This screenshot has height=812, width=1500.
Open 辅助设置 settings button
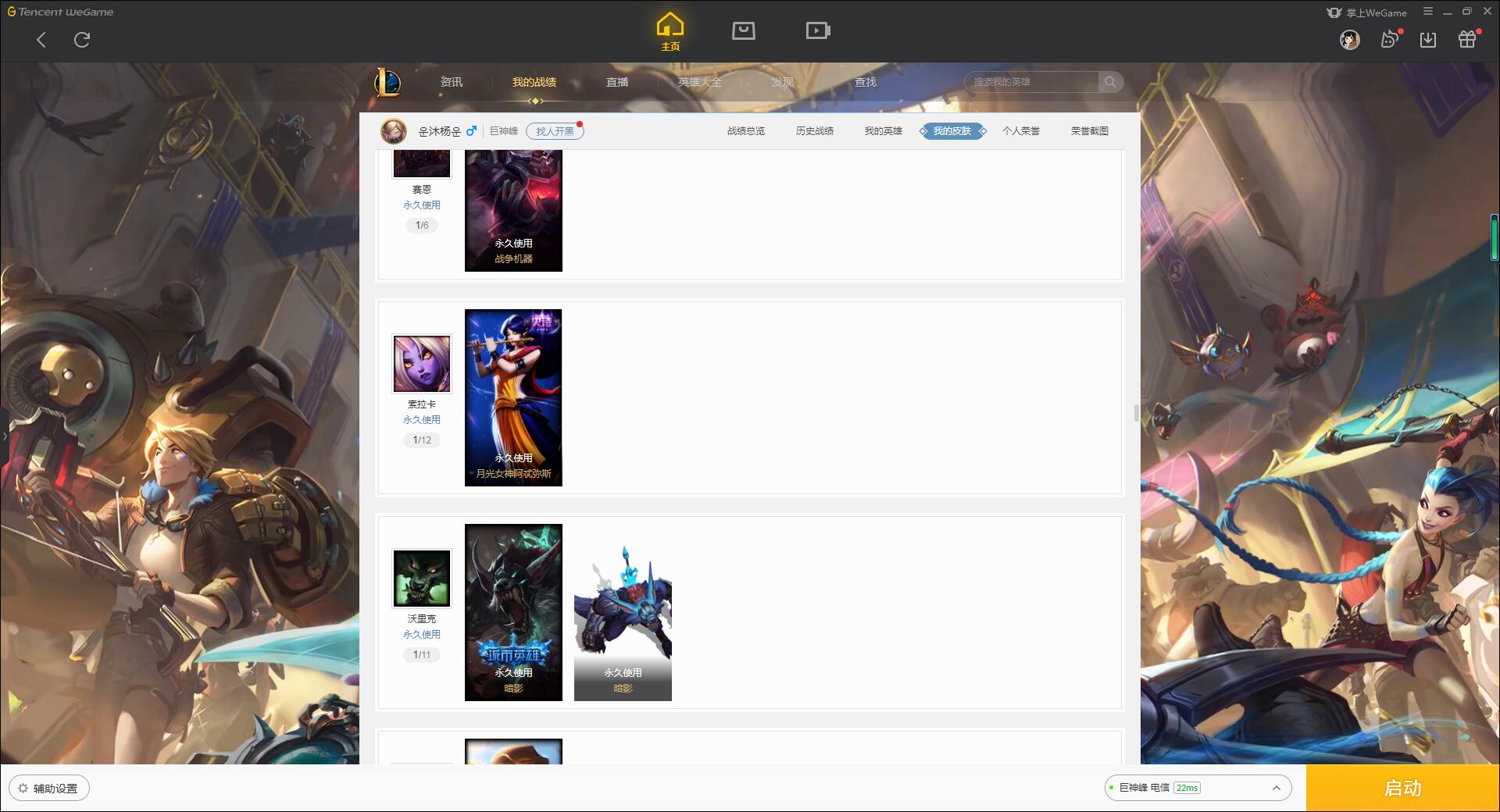click(x=49, y=789)
